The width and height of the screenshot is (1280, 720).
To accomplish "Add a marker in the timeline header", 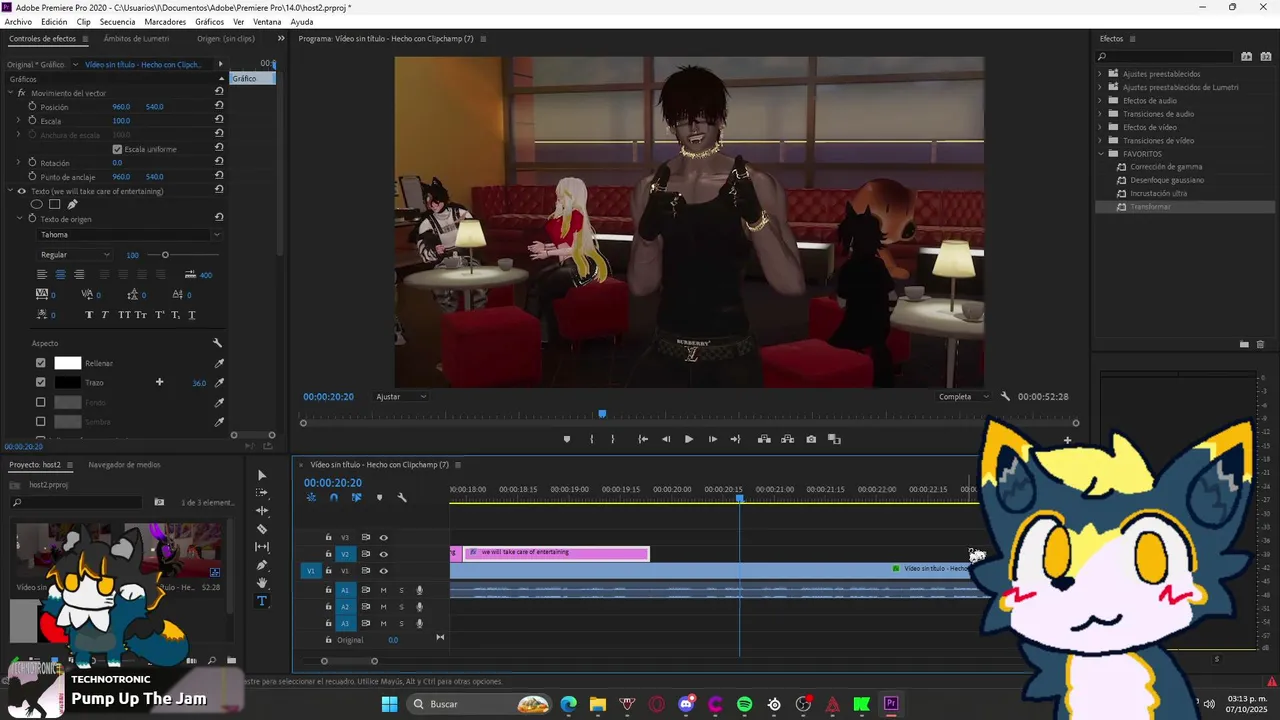I will click(x=379, y=497).
